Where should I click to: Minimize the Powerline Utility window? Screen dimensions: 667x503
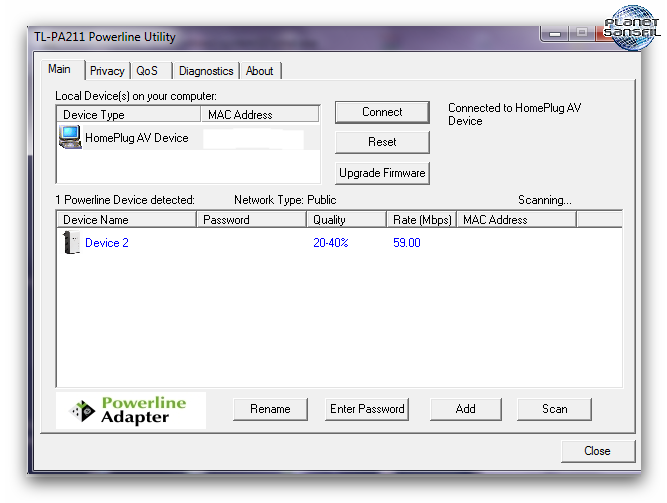click(x=555, y=33)
